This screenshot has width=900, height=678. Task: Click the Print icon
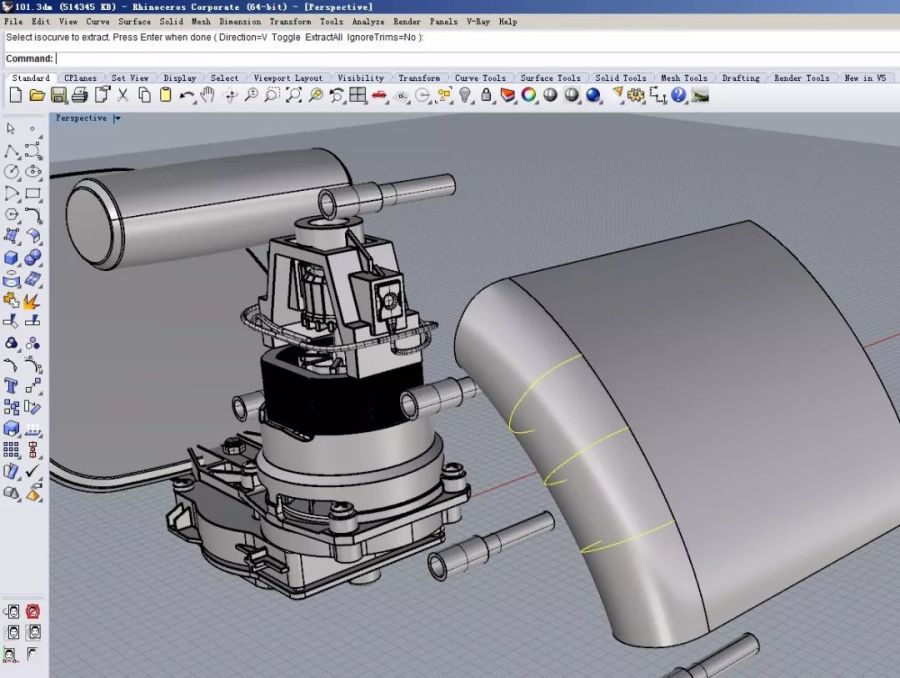pyautogui.click(x=79, y=95)
